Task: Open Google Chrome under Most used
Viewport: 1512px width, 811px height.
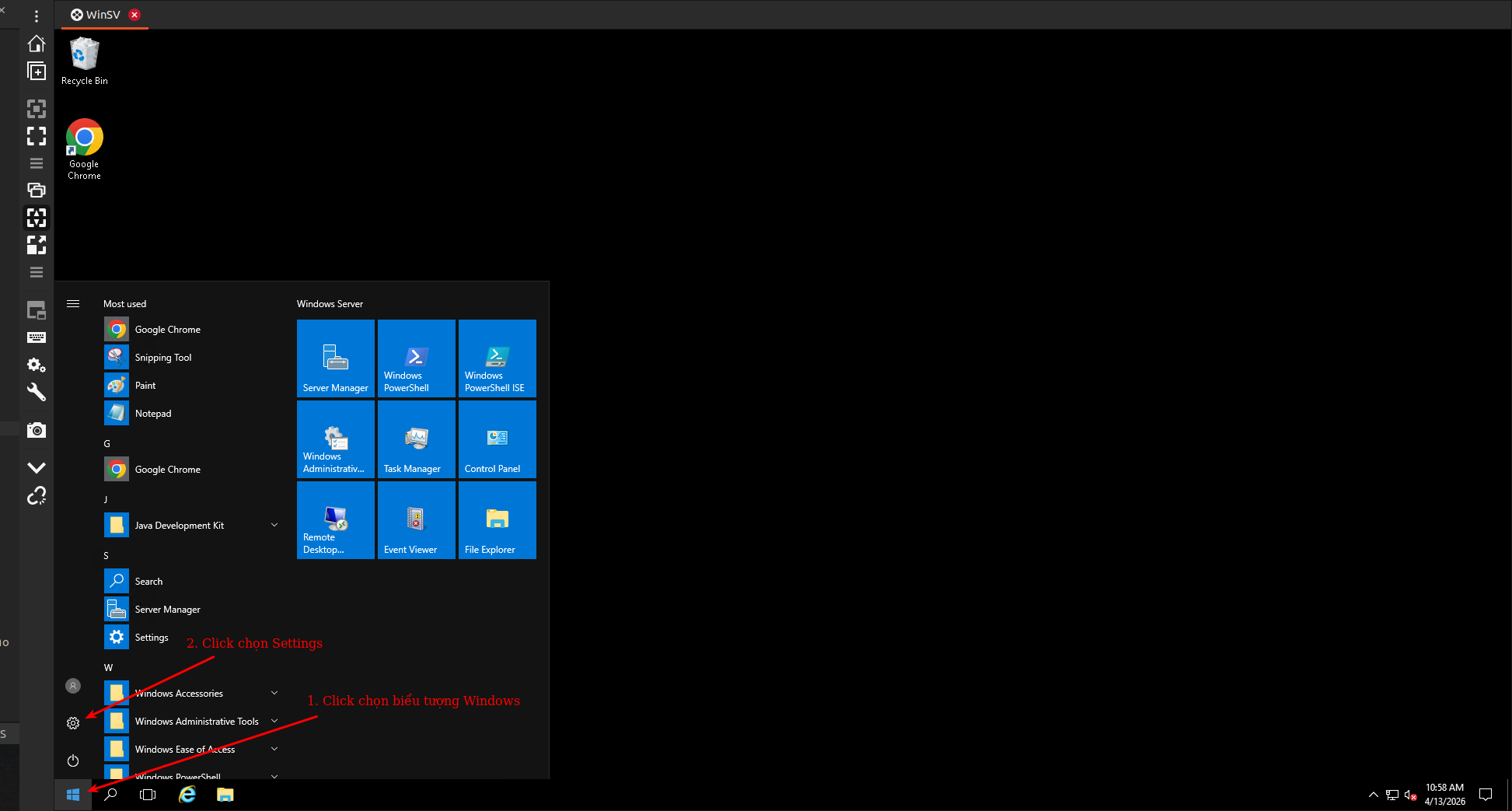Action: point(191,330)
